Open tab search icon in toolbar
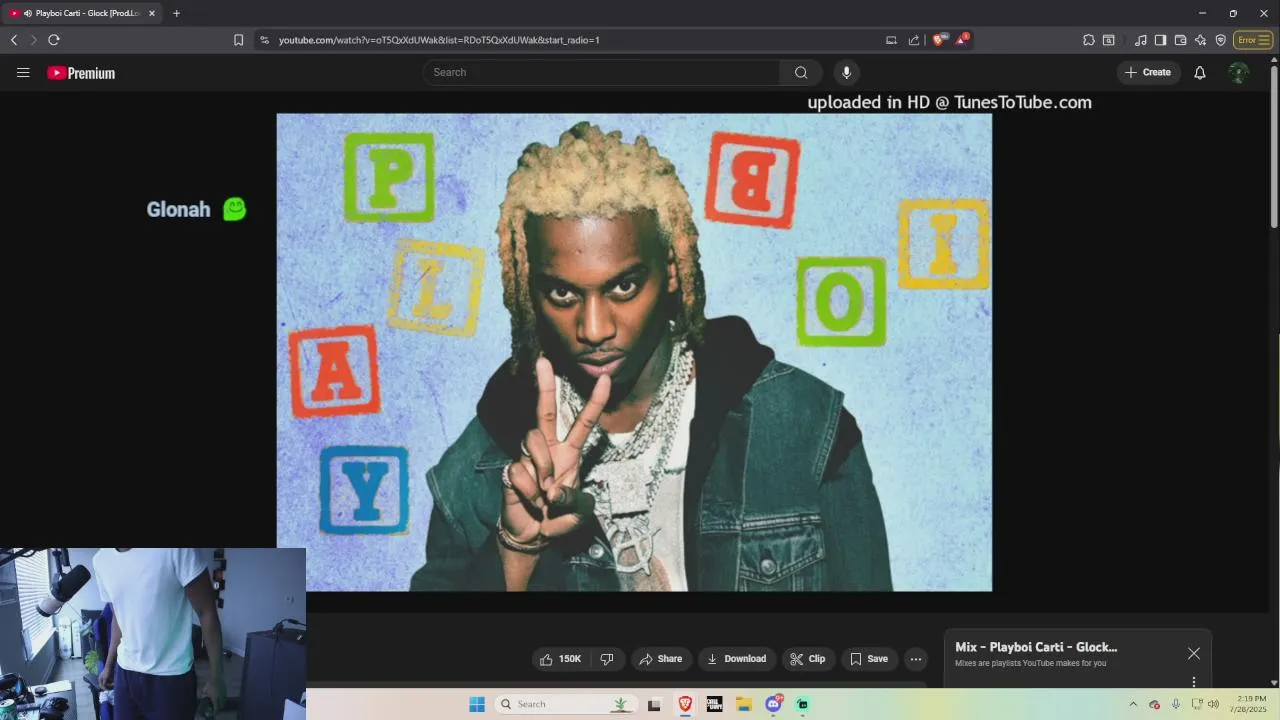Image resolution: width=1280 pixels, height=720 pixels. point(1109,40)
